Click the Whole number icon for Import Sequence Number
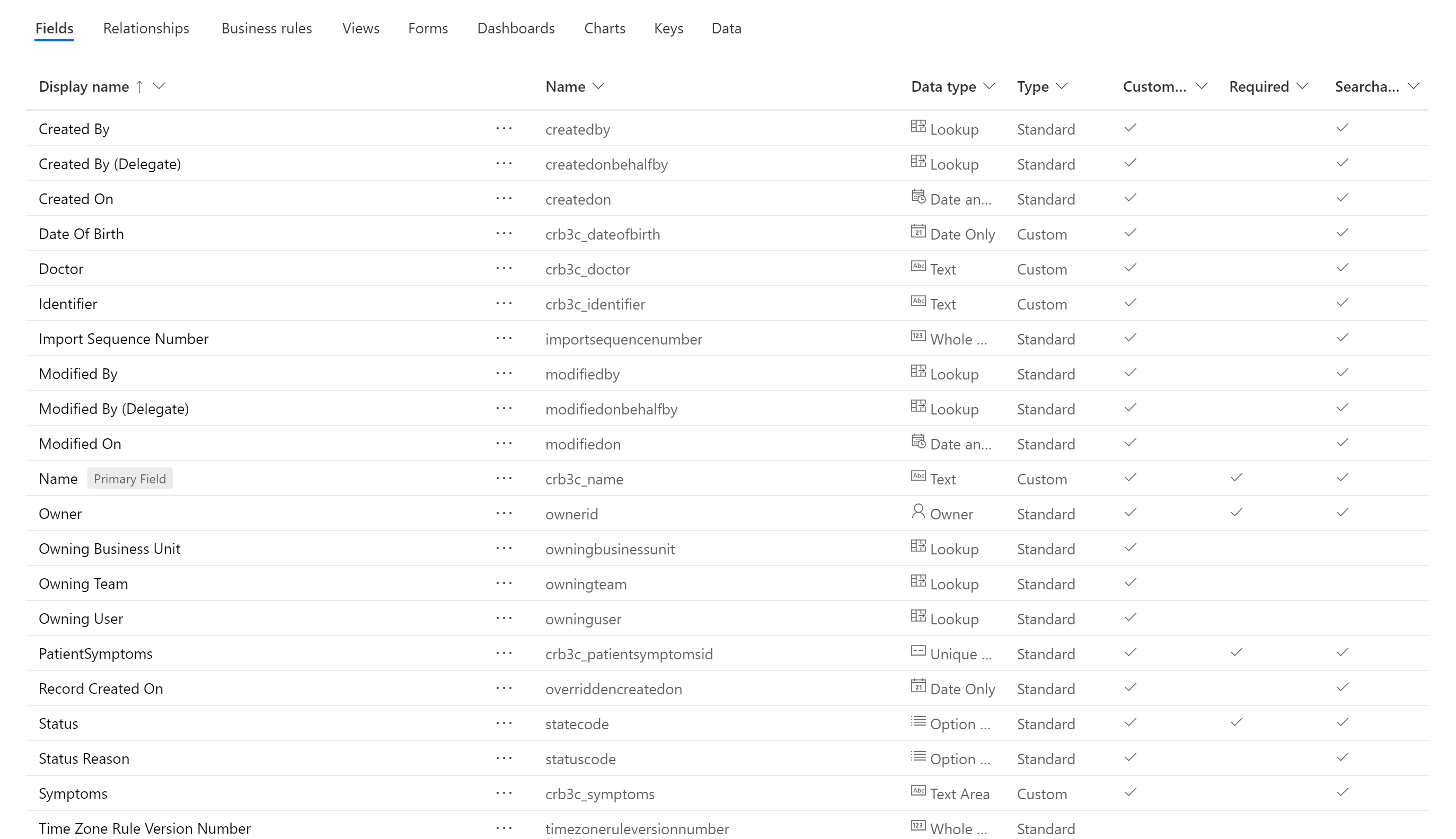Image resolution: width=1456 pixels, height=839 pixels. [x=918, y=337]
